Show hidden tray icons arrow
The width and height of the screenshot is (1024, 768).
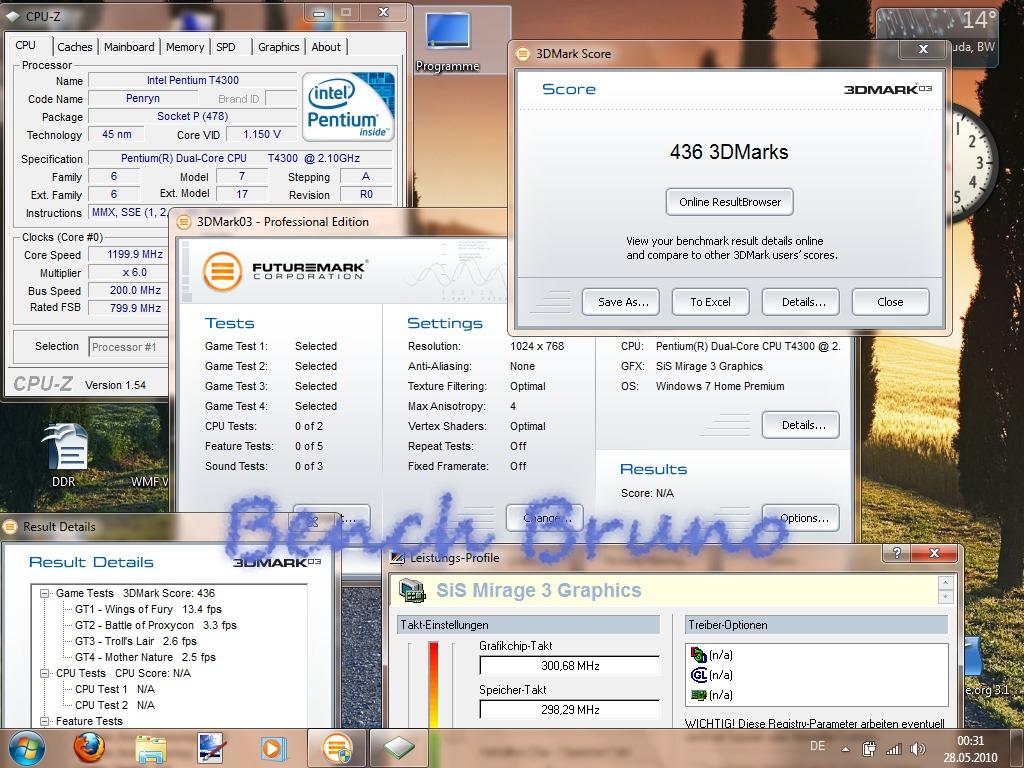tap(845, 750)
